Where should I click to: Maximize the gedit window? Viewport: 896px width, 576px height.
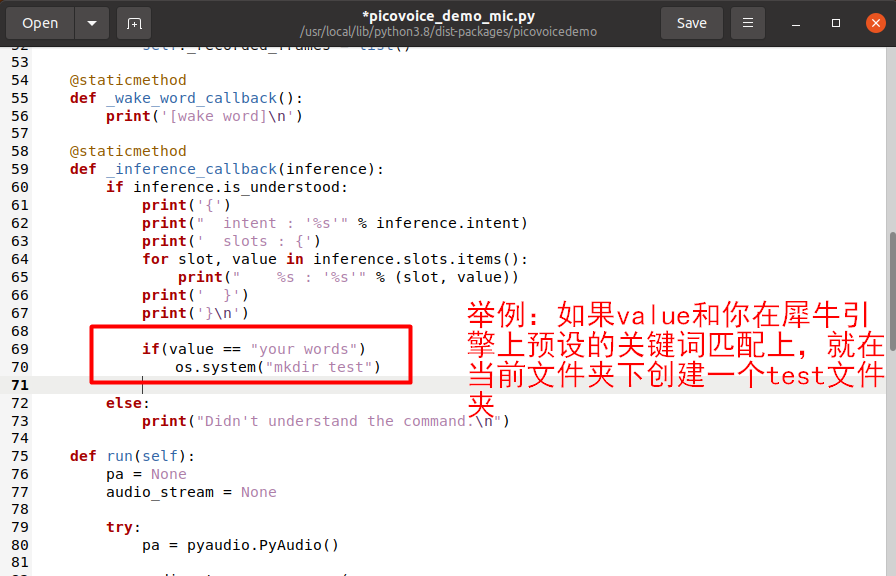pyautogui.click(x=835, y=23)
